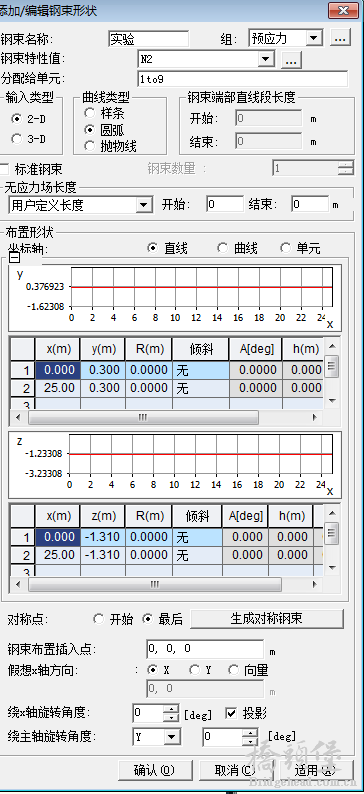
Task: Click the y(m) column header
Action: click(103, 349)
